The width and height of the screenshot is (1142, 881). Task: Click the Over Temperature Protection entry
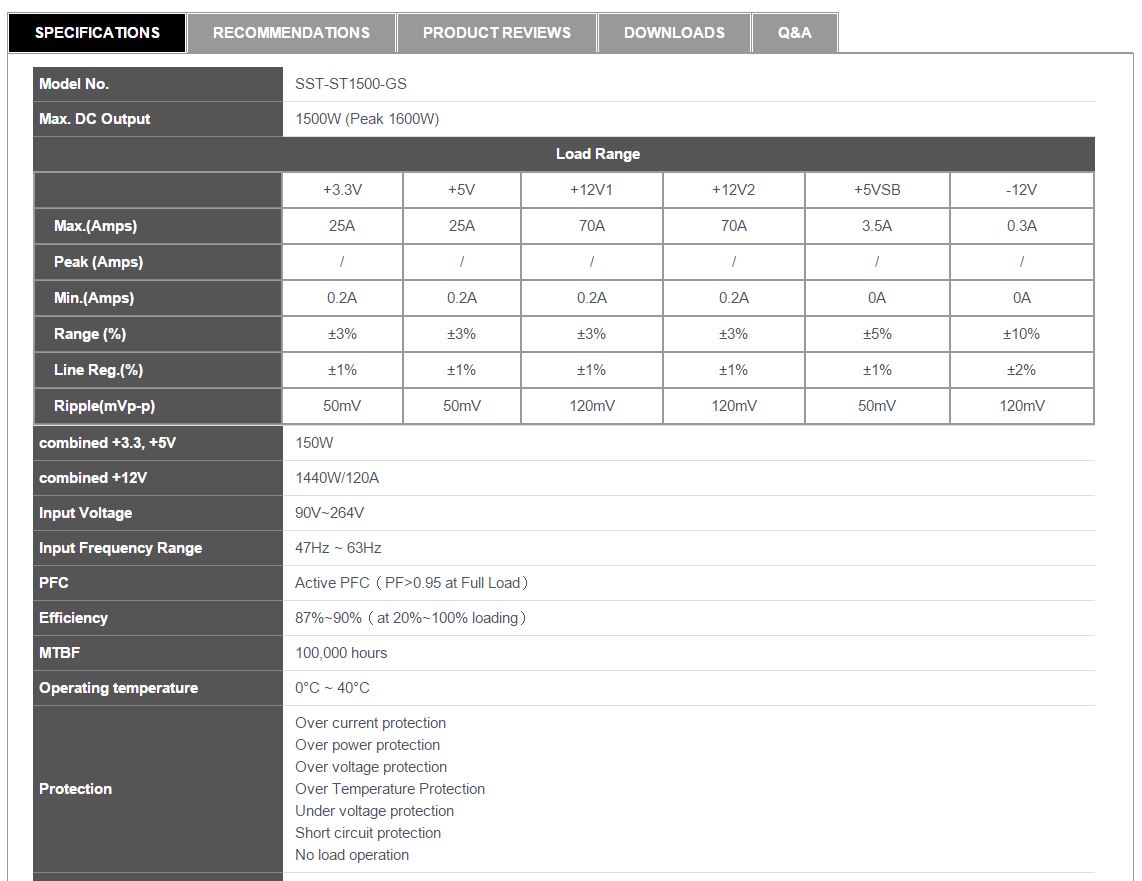[390, 789]
